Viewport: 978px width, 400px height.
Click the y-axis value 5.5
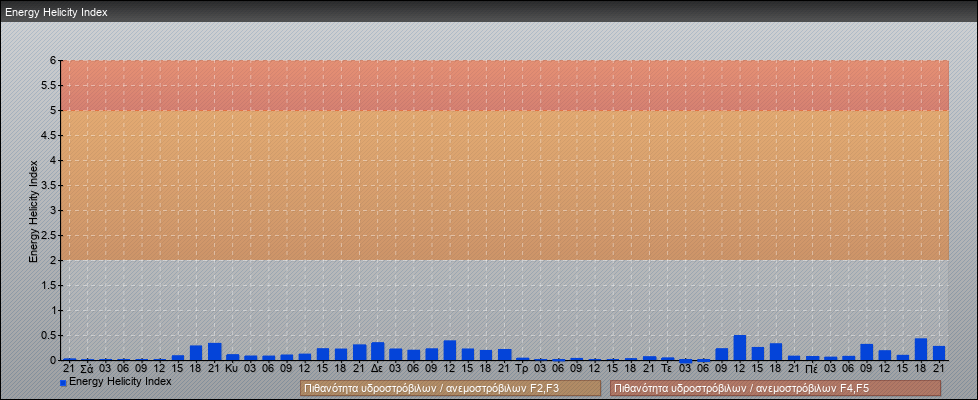coord(50,85)
